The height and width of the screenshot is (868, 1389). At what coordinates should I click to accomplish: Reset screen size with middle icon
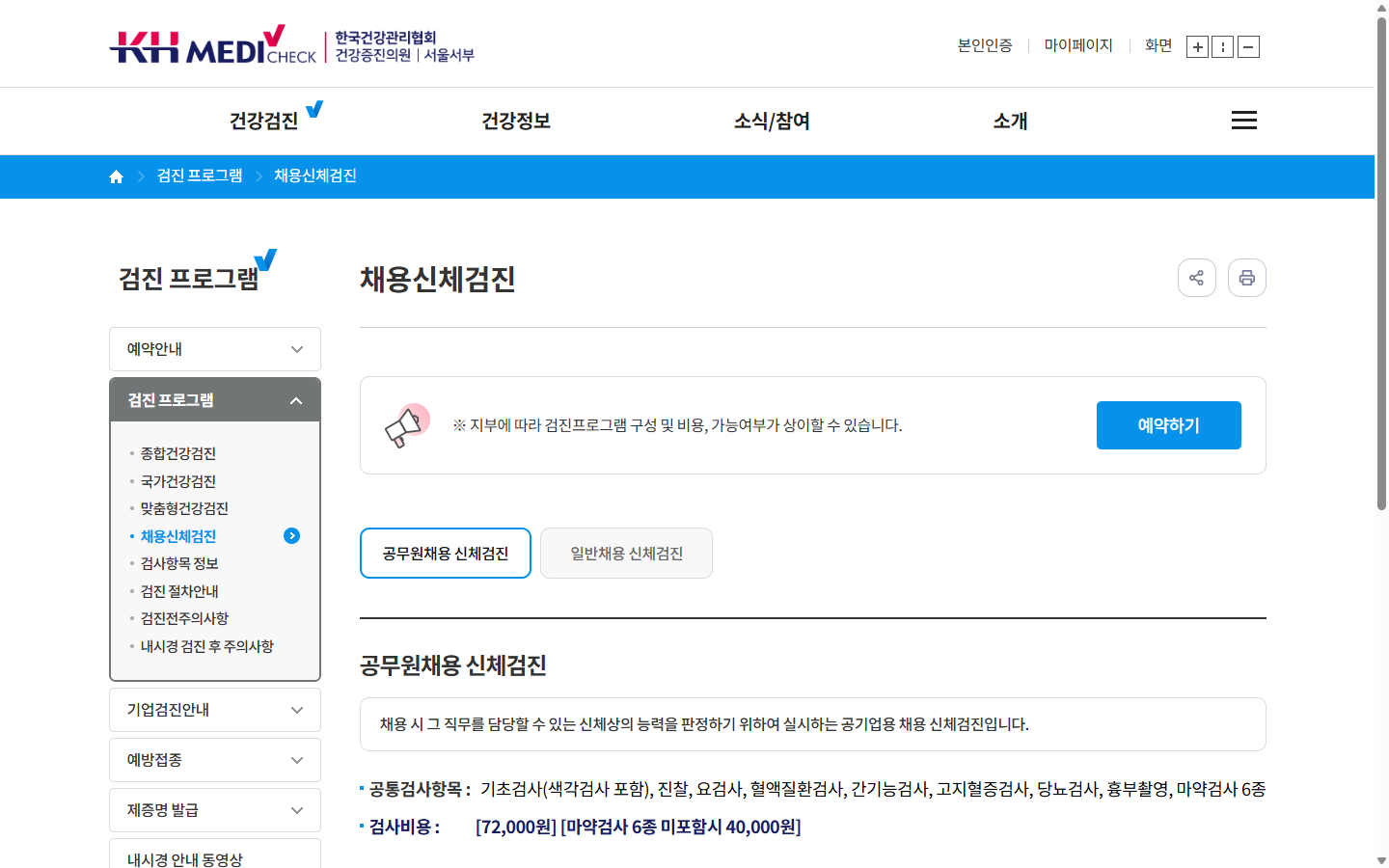pos(1223,46)
